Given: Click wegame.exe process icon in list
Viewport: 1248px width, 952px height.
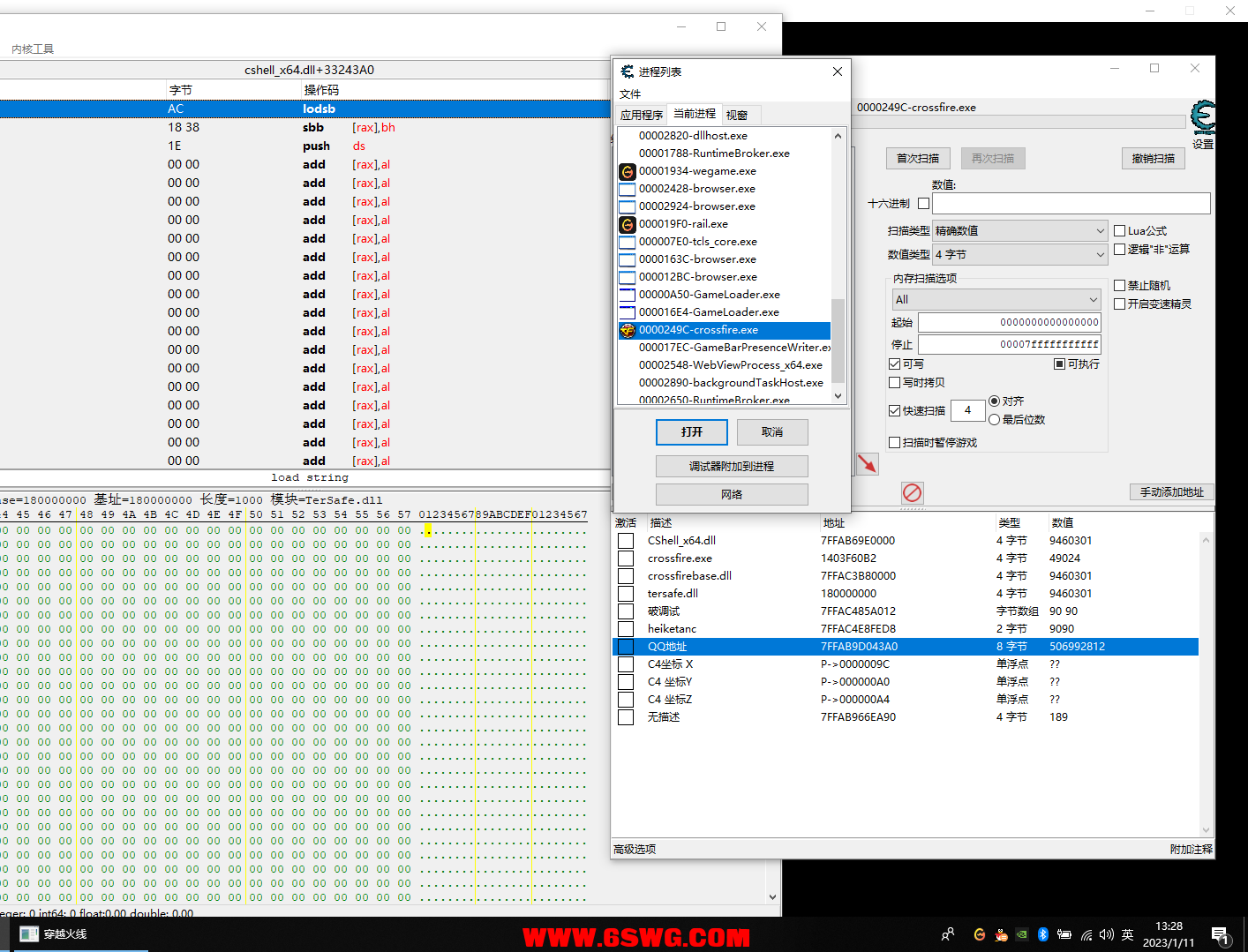Looking at the screenshot, I should point(628,171).
